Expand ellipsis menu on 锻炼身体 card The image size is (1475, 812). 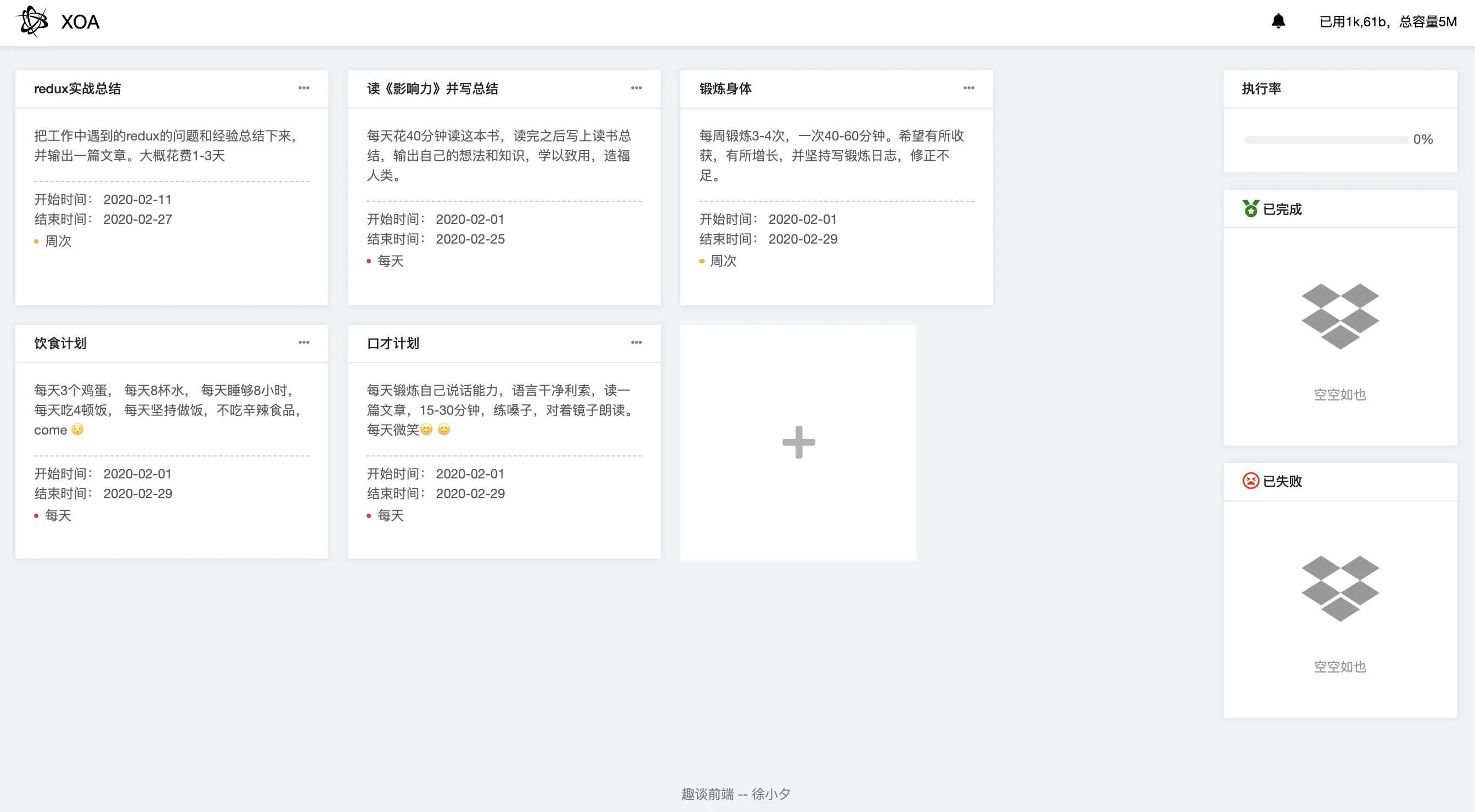(x=969, y=88)
